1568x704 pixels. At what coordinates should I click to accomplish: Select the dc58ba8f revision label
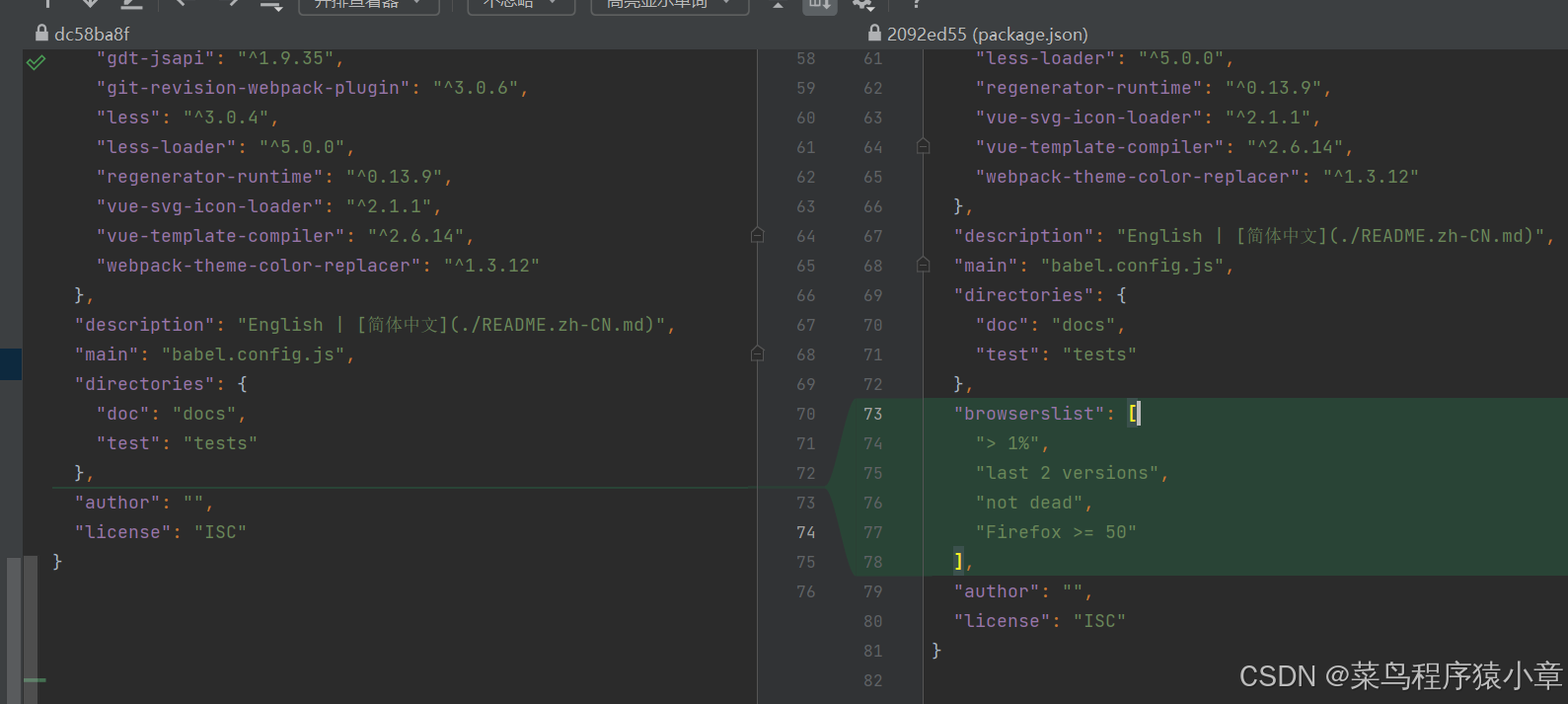(92, 34)
